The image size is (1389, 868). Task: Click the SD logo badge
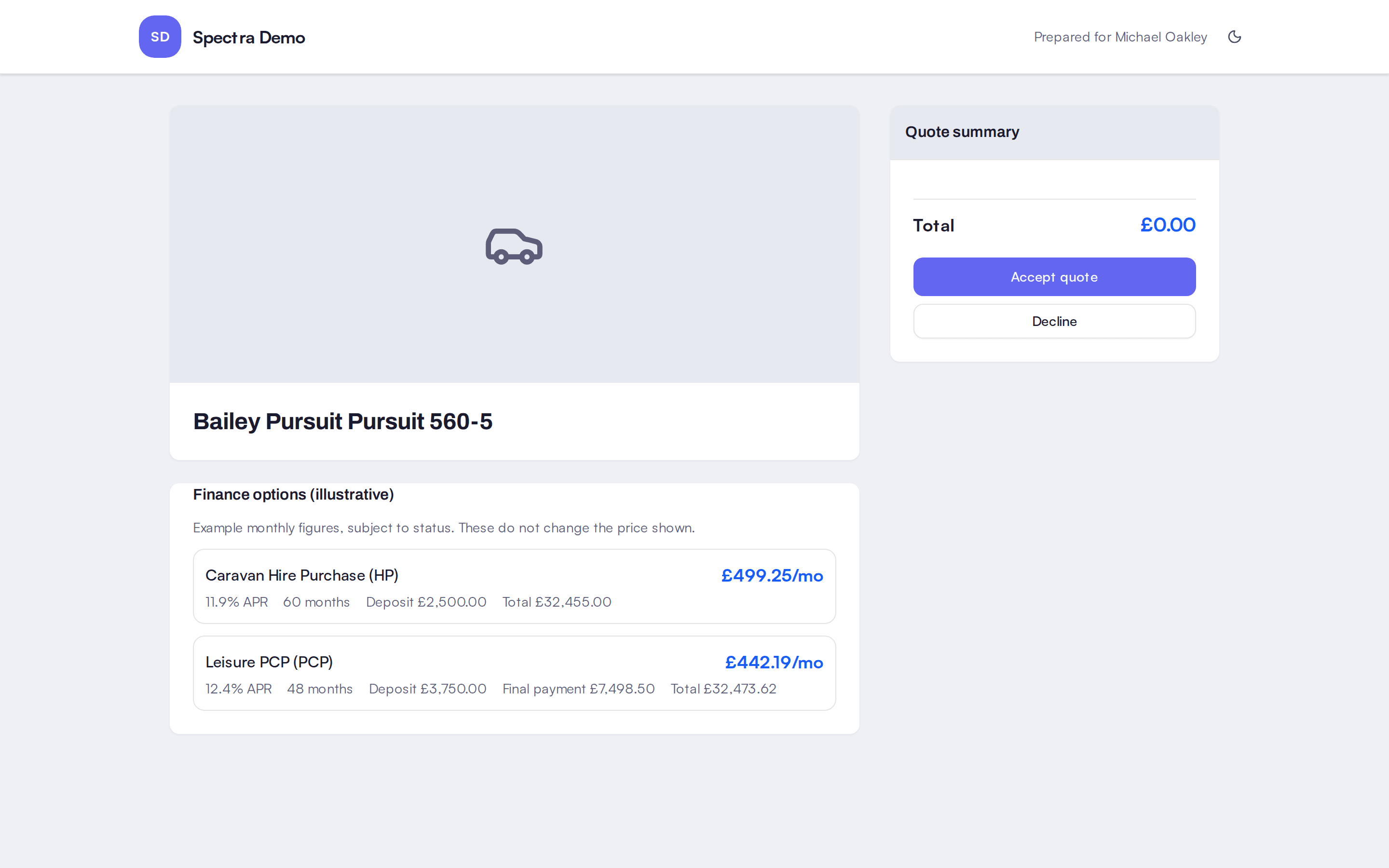[160, 37]
